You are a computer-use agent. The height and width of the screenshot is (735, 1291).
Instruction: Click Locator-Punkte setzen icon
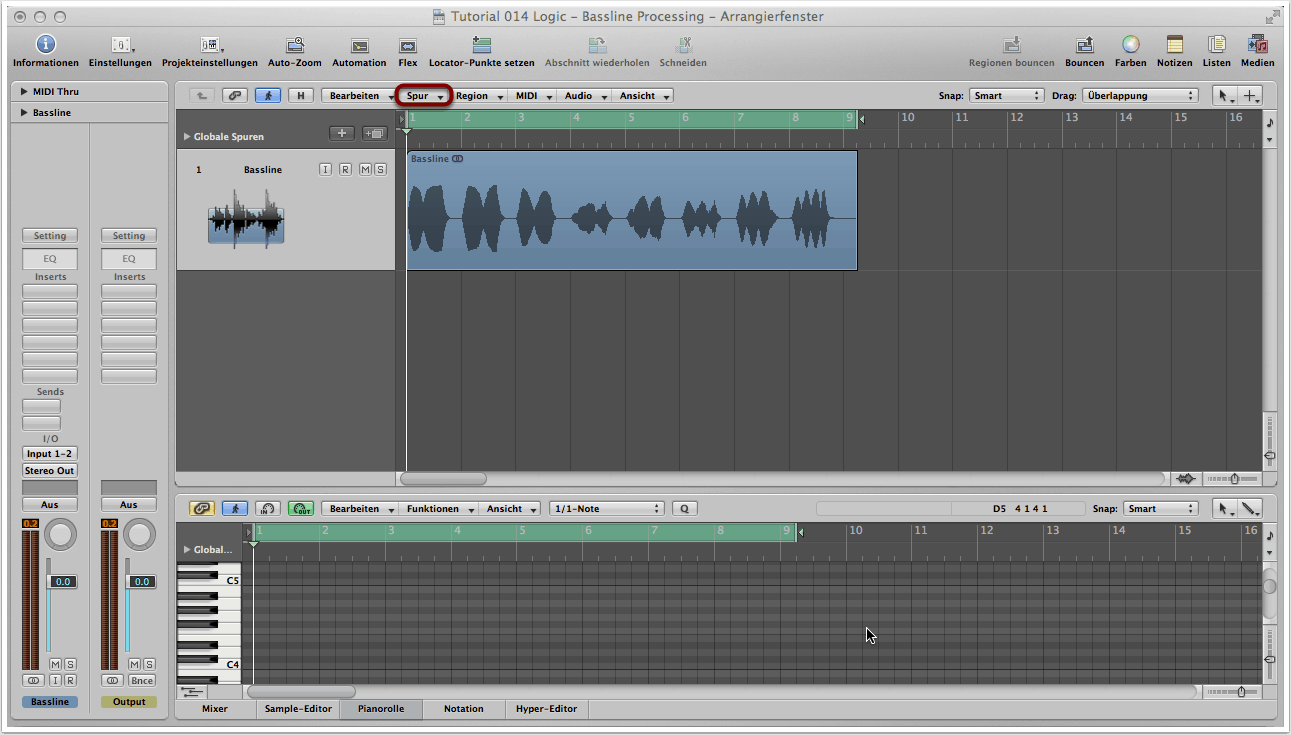point(481,45)
